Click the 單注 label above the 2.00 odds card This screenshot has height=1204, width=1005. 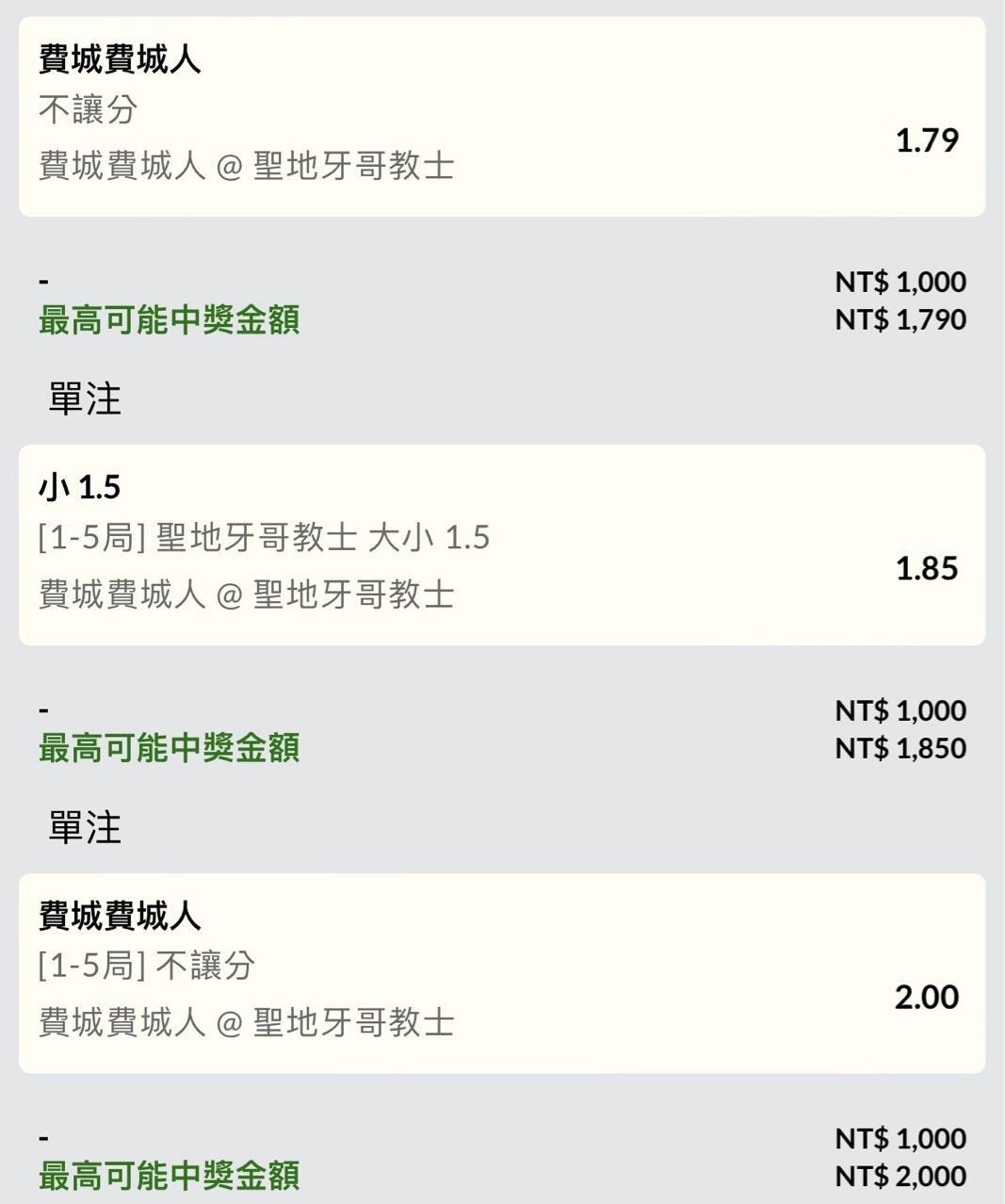click(85, 827)
